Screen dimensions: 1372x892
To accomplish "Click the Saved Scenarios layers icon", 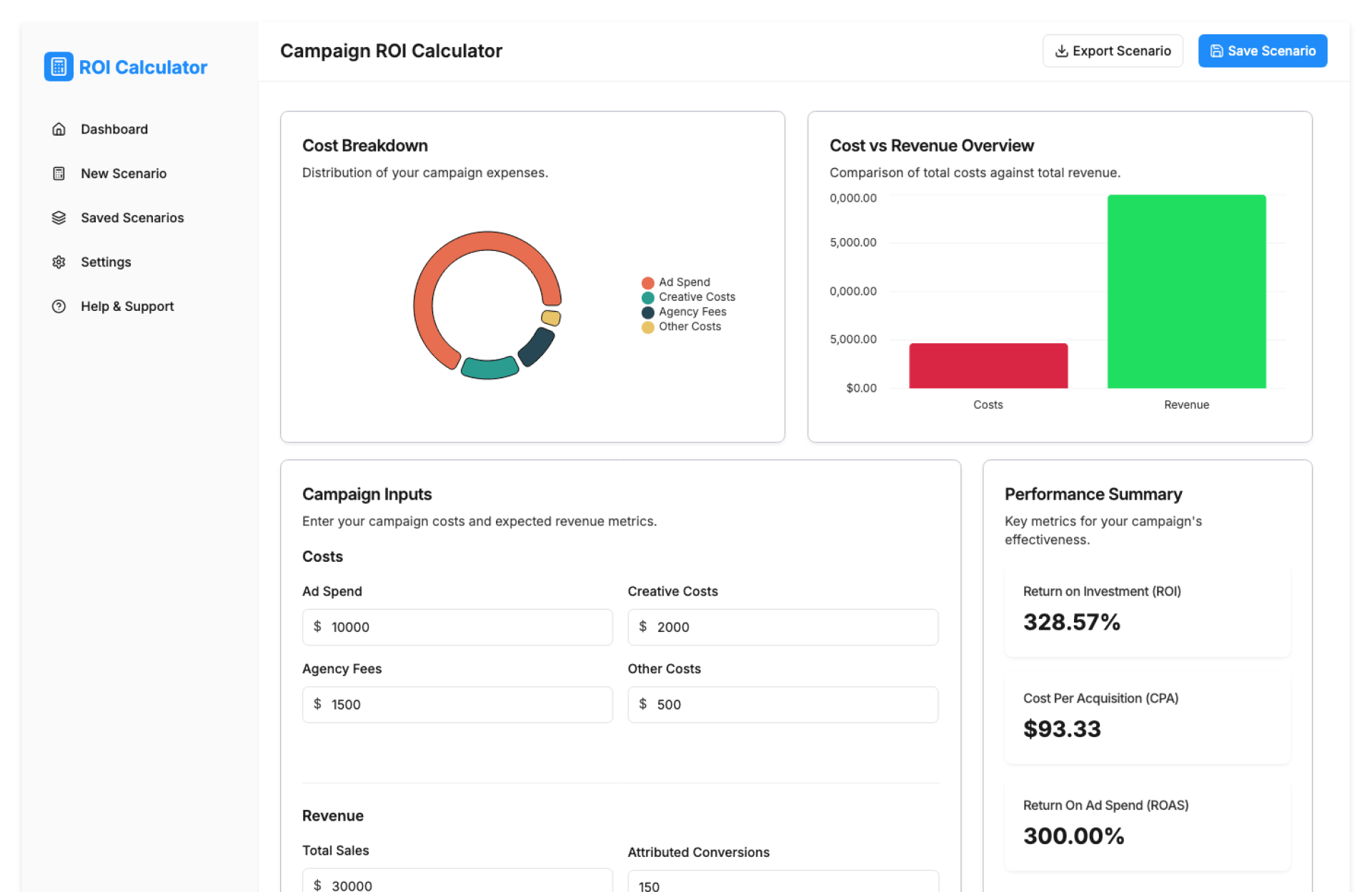I will pos(59,218).
